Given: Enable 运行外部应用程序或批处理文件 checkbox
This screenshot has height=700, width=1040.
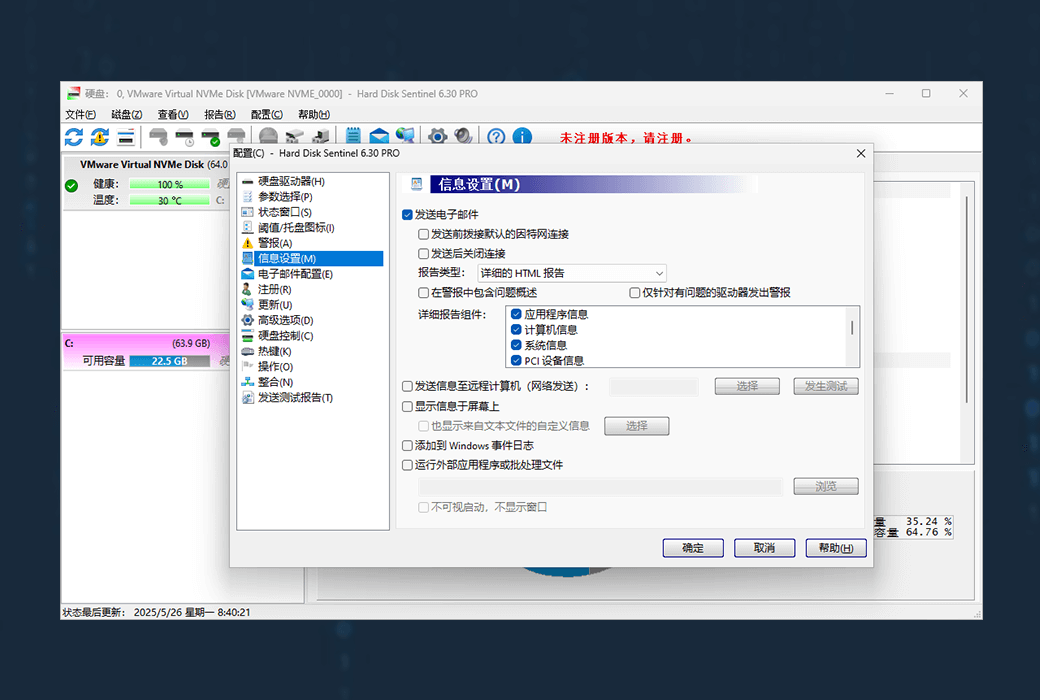Looking at the screenshot, I should coord(407,465).
